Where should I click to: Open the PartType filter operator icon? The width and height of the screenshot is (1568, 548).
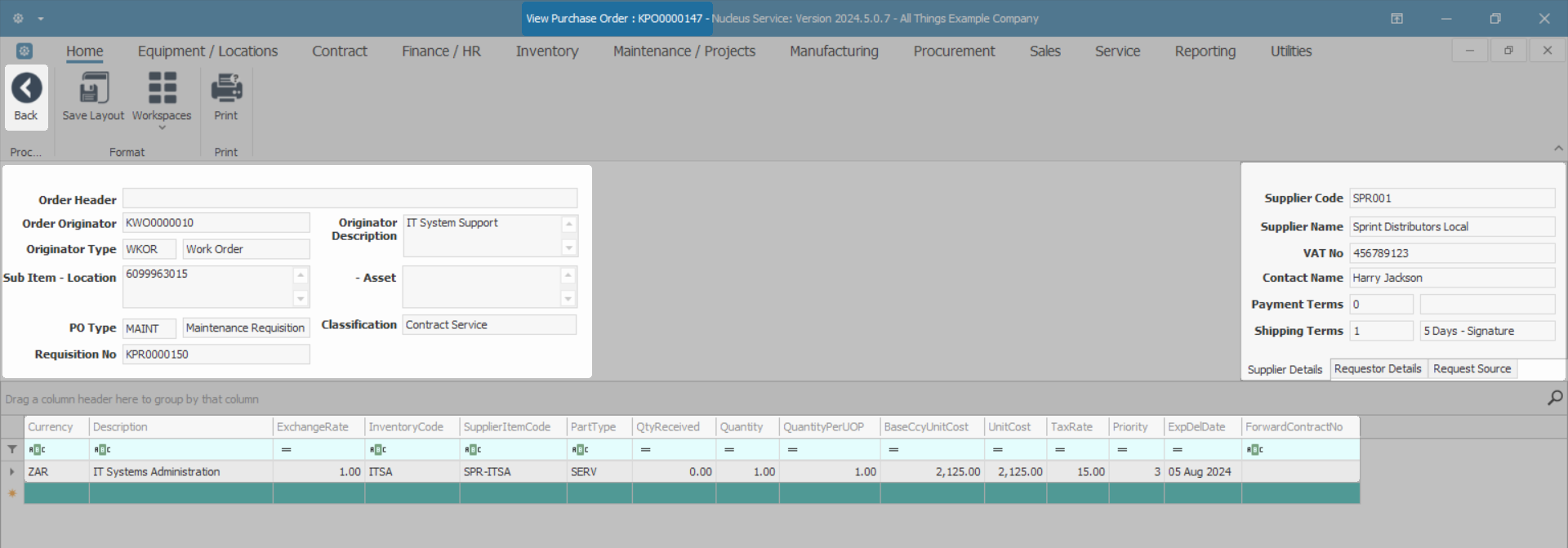tap(580, 449)
